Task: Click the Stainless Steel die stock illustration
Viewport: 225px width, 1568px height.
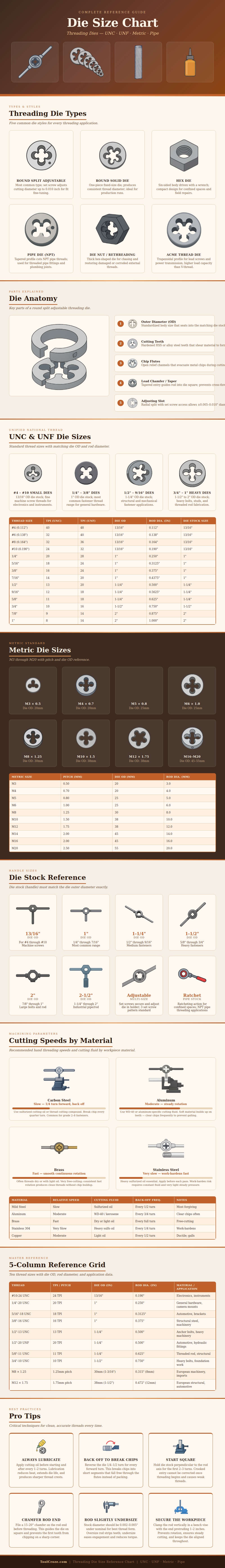Action: point(166,1149)
